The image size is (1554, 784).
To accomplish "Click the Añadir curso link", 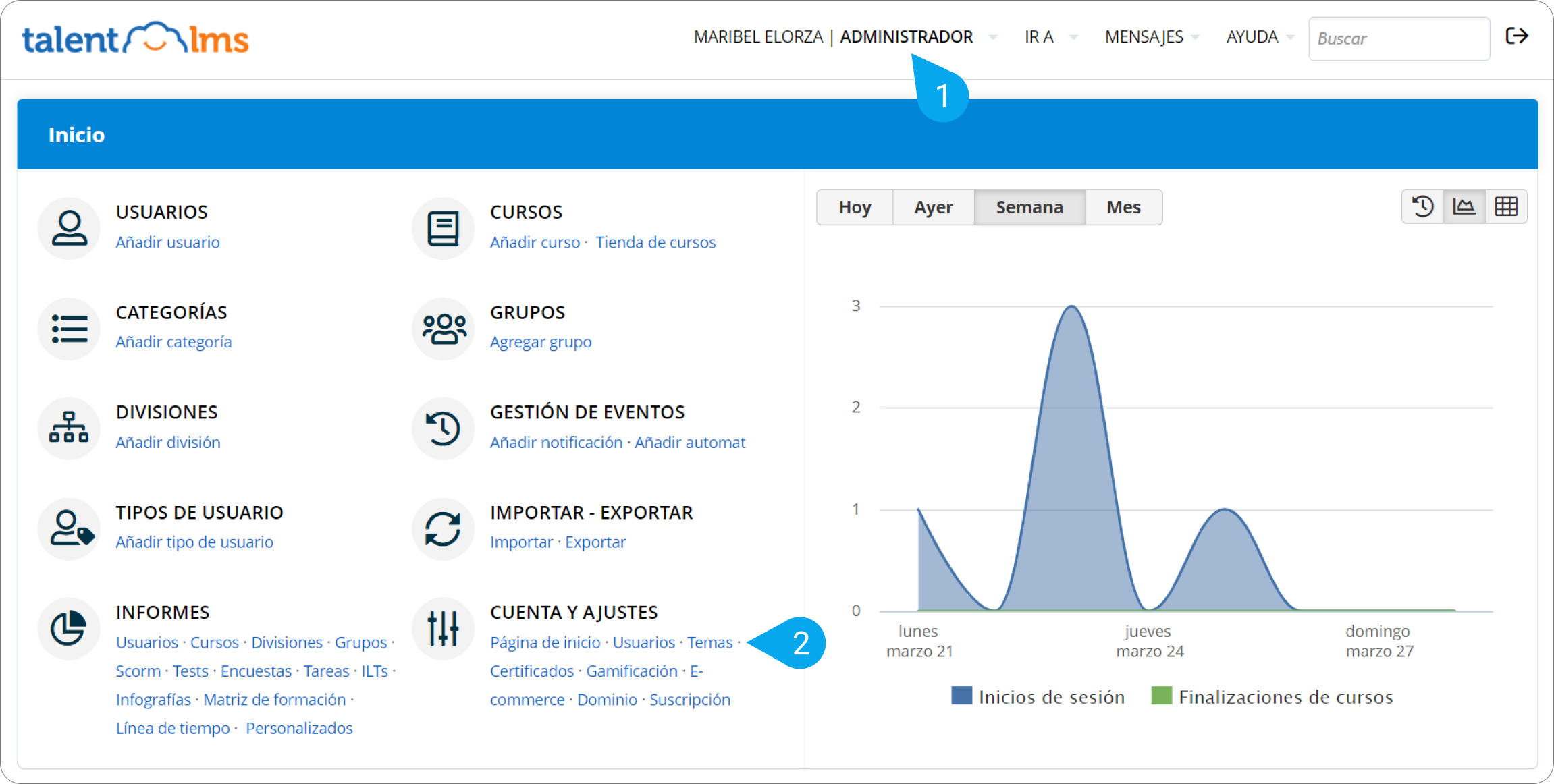I will pos(535,242).
